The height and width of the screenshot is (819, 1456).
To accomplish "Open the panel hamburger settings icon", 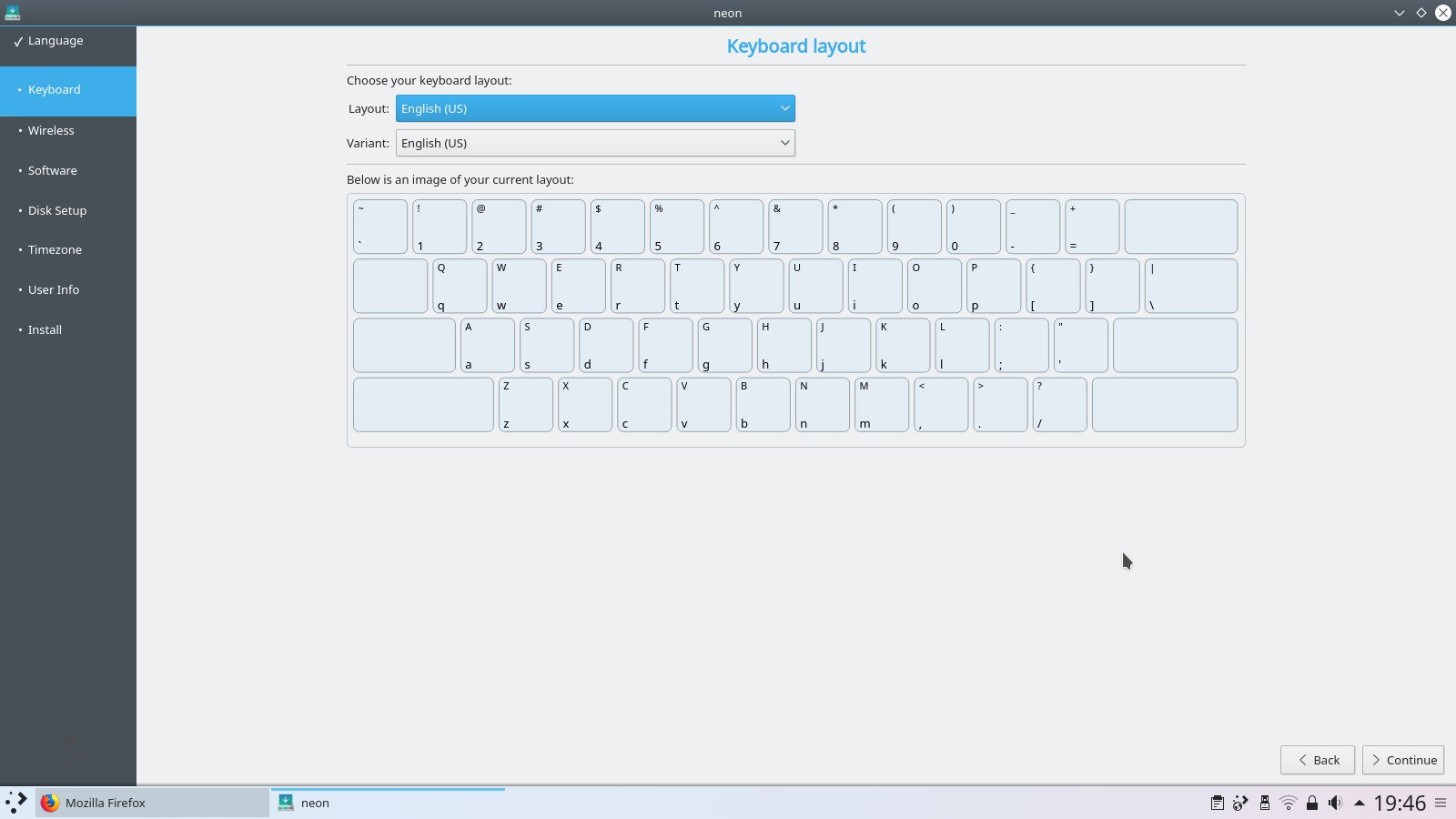I will pos(1441,803).
